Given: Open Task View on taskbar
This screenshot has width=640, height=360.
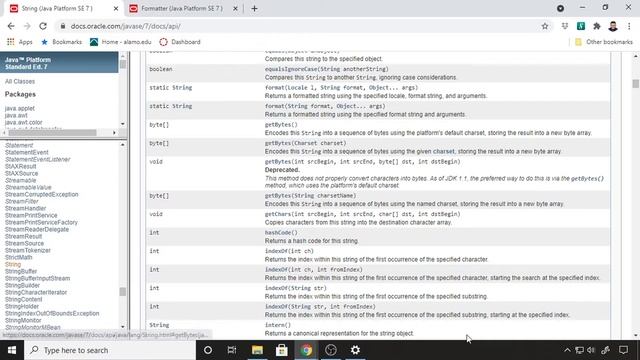Looking at the screenshot, I should (232, 350).
